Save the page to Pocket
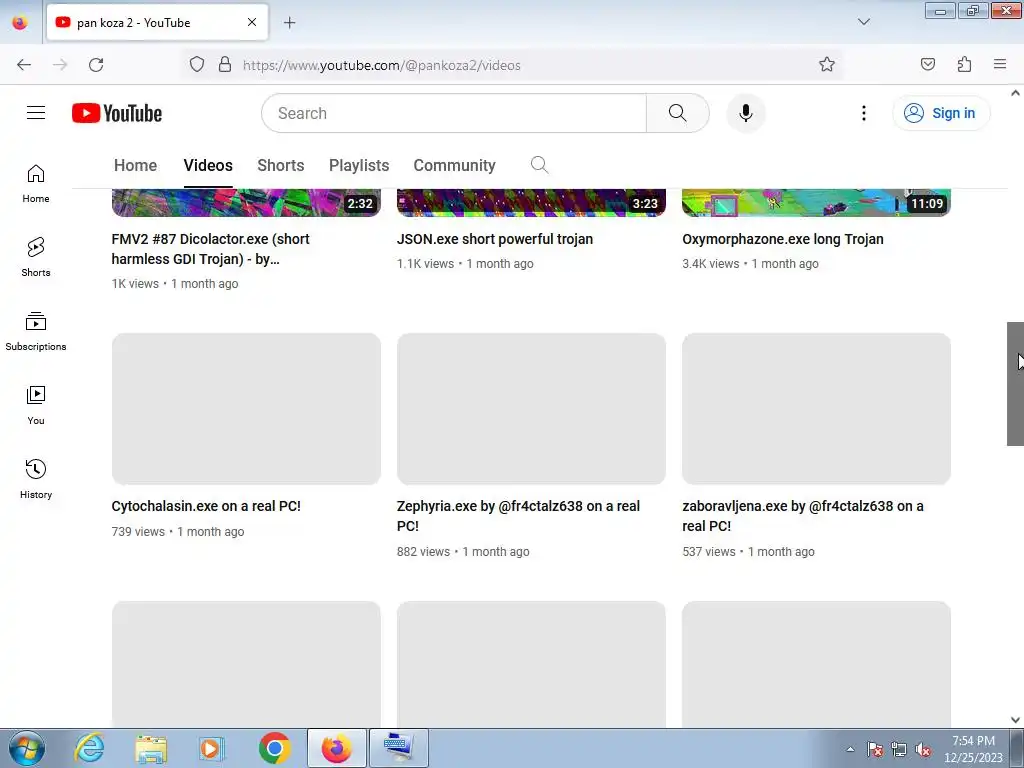The image size is (1024, 768). (927, 64)
